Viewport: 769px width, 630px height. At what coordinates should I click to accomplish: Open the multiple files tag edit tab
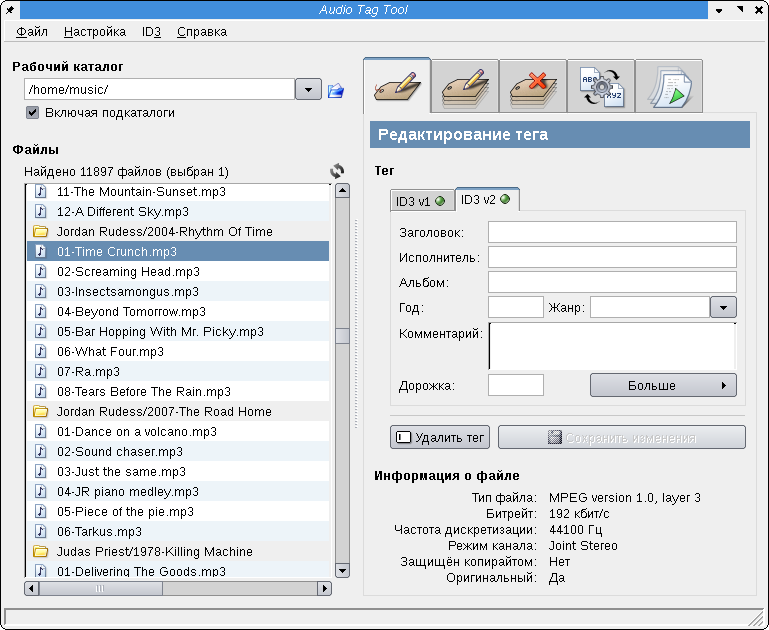(465, 87)
